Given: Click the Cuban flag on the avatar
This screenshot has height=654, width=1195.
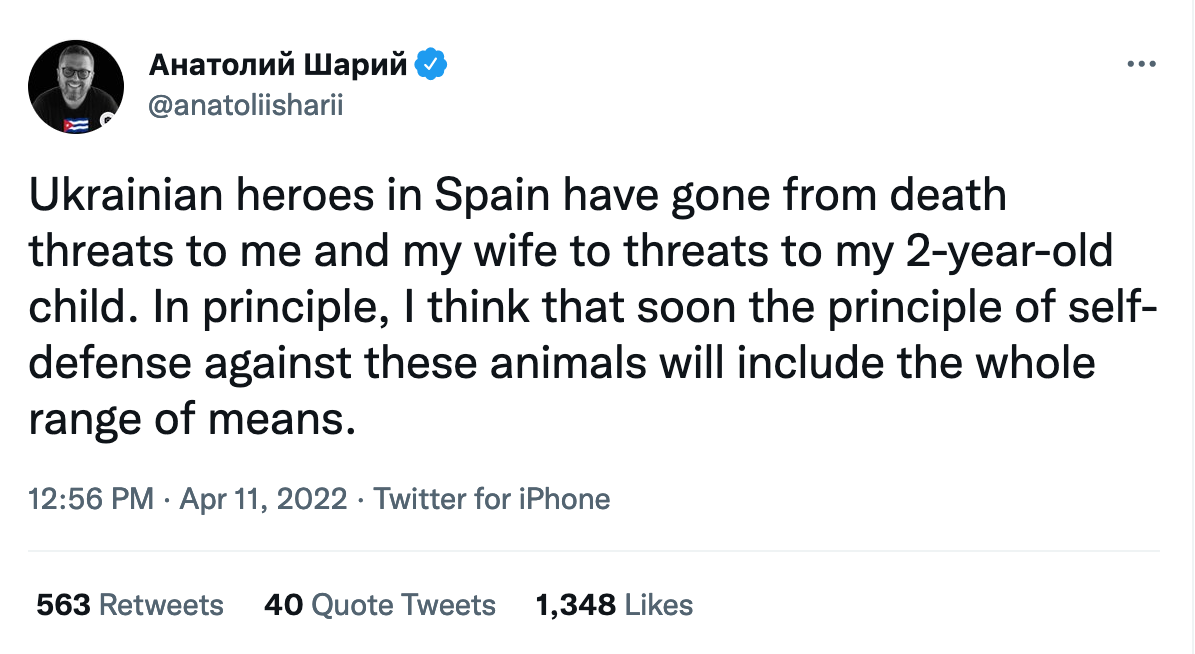Looking at the screenshot, I should [x=75, y=125].
